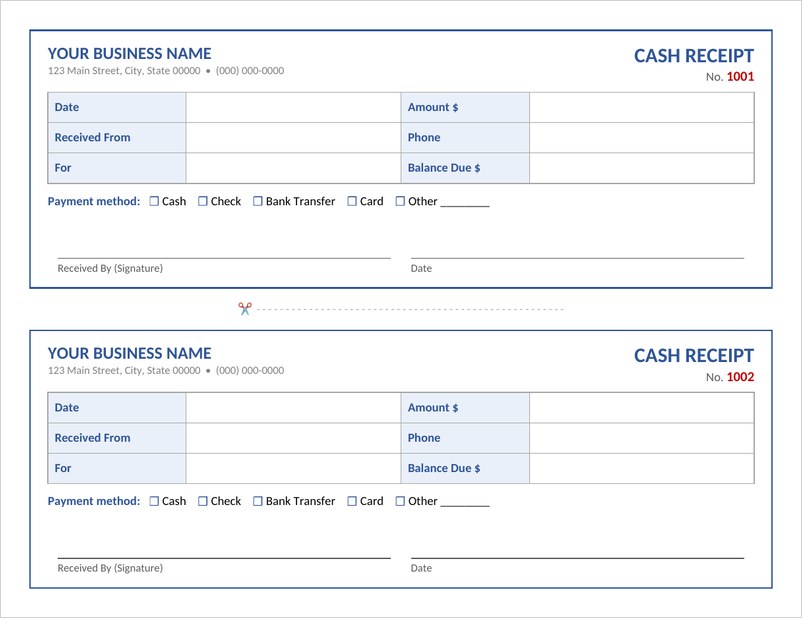Click Received By (Signature) label, receipt 1002
Screen dimensions: 802x618
point(110,568)
